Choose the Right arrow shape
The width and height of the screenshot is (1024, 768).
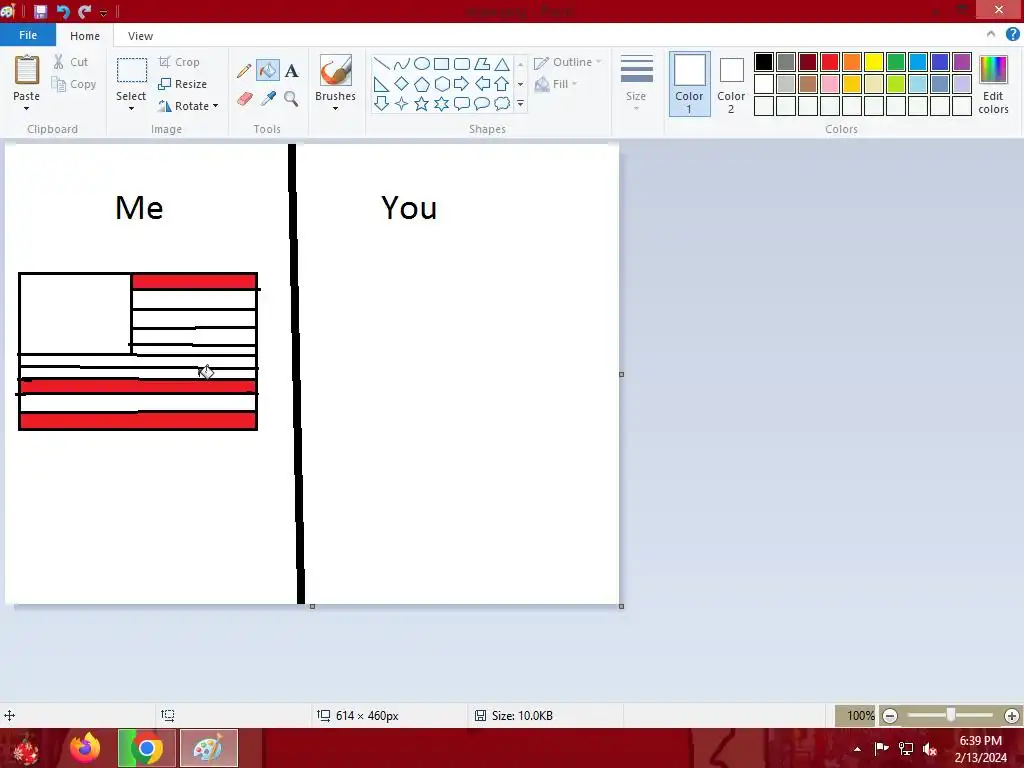click(x=462, y=84)
